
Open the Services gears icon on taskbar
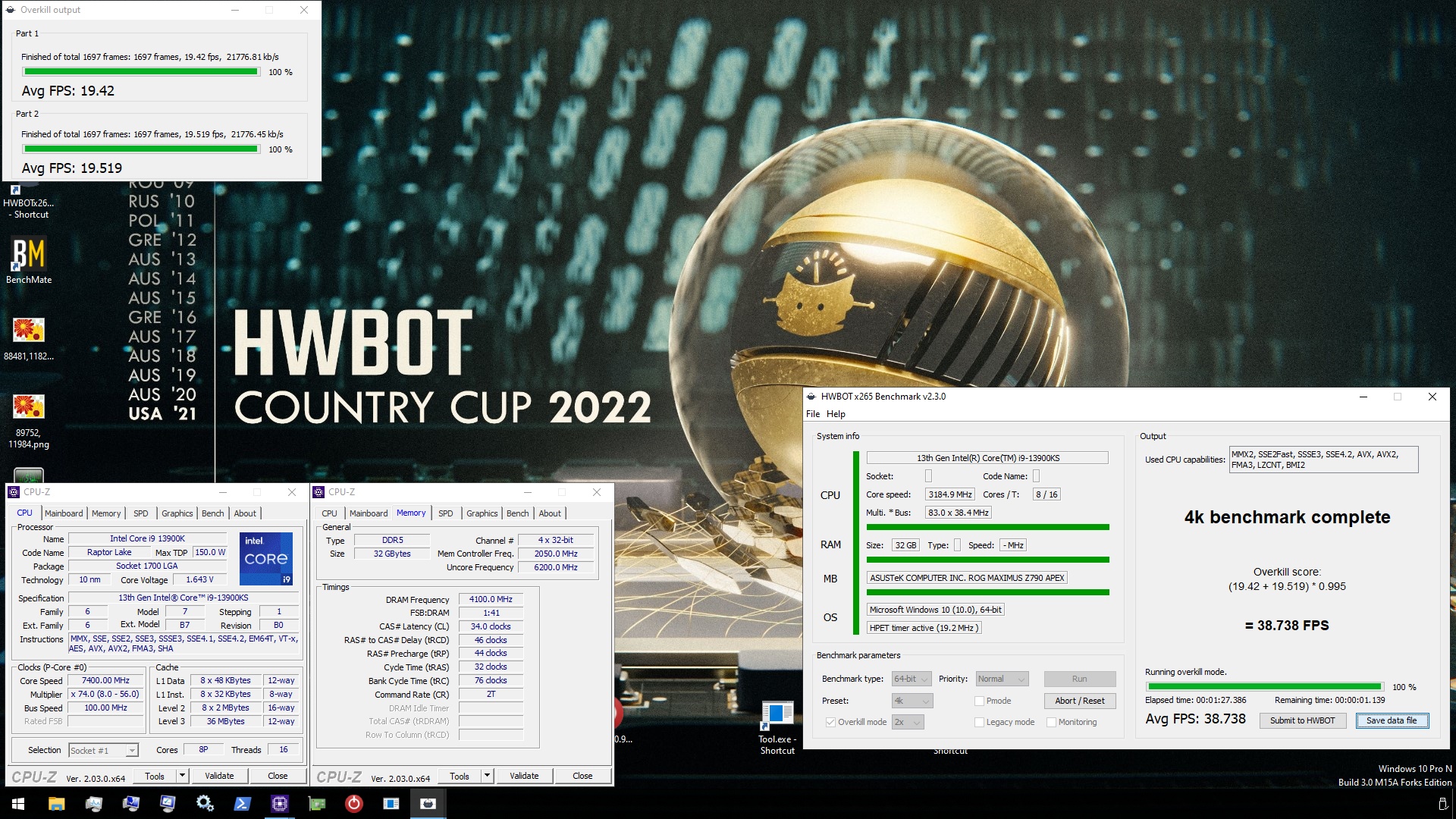coord(205,803)
